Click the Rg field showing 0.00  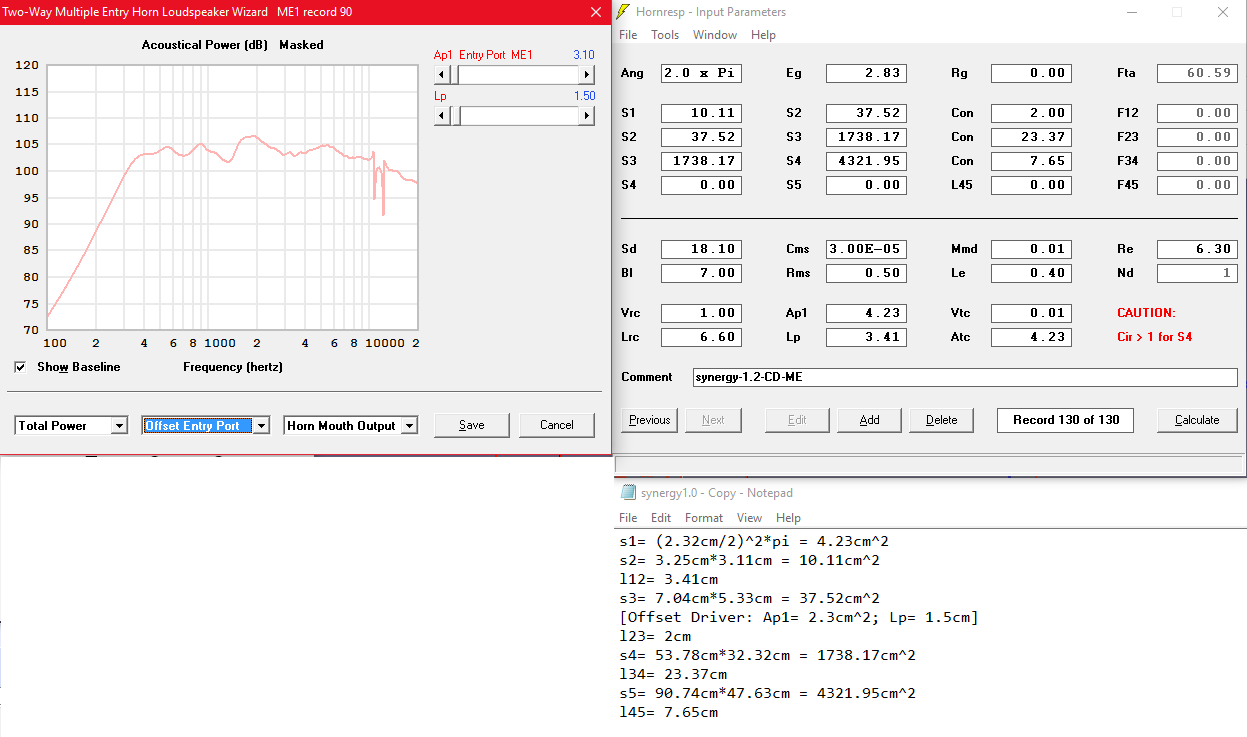[1031, 73]
